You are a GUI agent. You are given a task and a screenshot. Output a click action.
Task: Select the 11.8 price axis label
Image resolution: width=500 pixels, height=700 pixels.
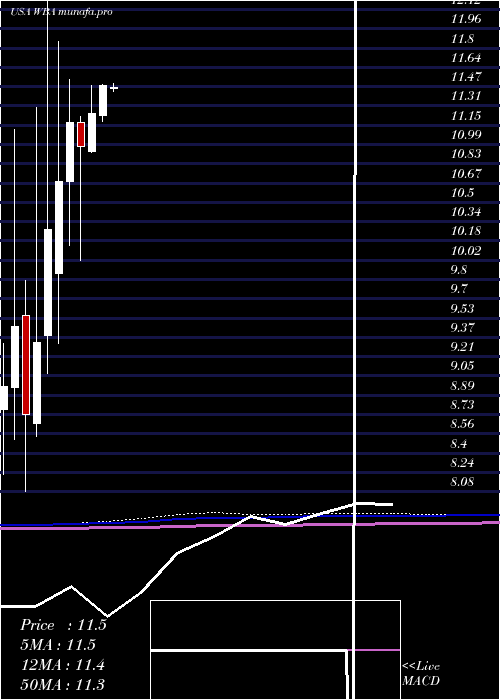462,39
